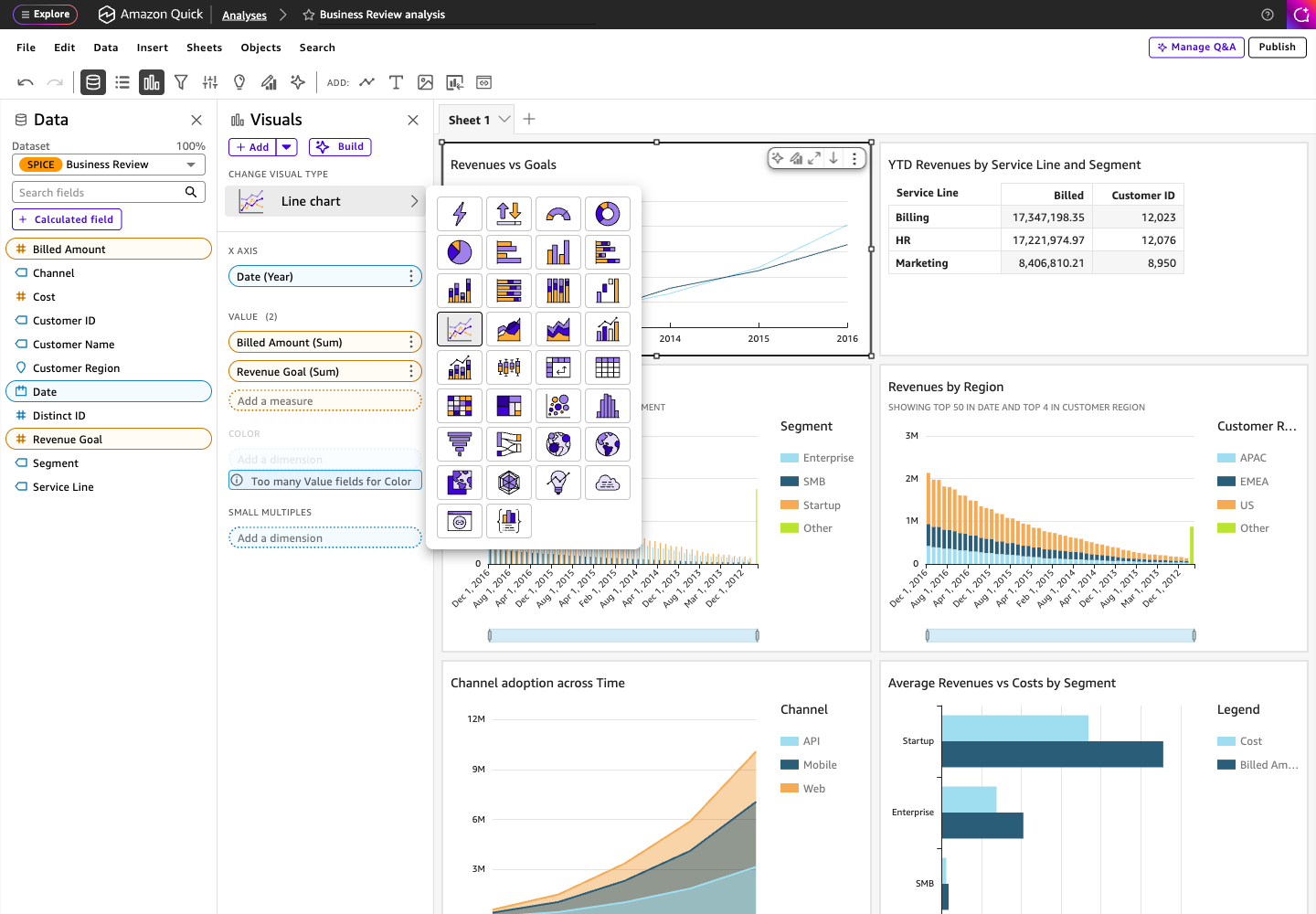The image size is (1316, 914).
Task: Select the Funnel chart visual type
Action: (x=460, y=444)
